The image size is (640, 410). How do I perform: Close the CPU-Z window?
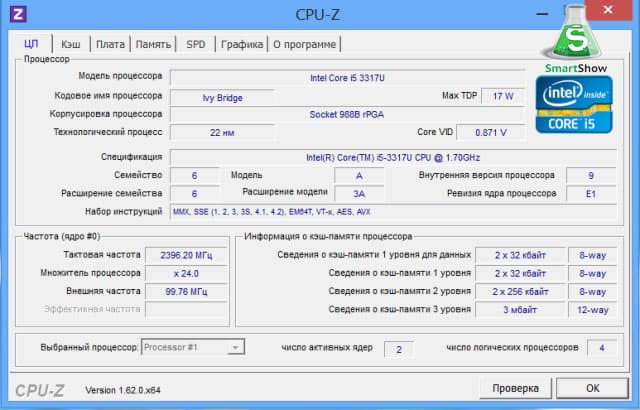pyautogui.click(x=608, y=10)
